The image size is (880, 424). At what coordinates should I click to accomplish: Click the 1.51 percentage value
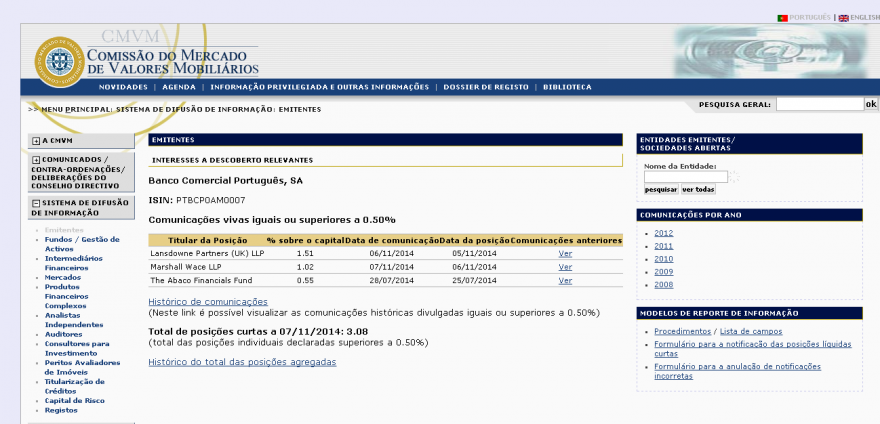point(305,253)
